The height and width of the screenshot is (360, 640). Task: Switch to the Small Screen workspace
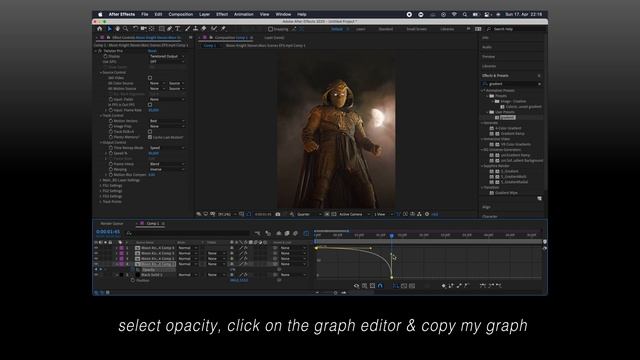(416, 29)
